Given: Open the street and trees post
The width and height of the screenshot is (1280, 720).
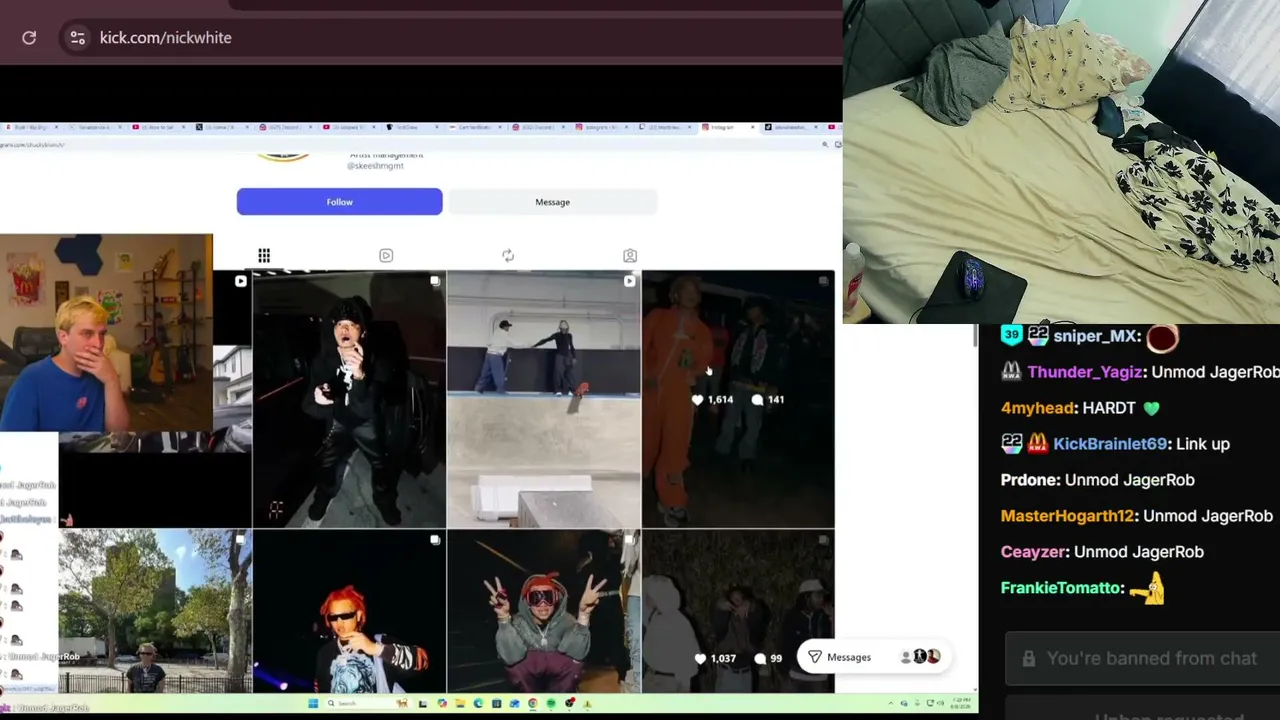Looking at the screenshot, I should pos(155,611).
